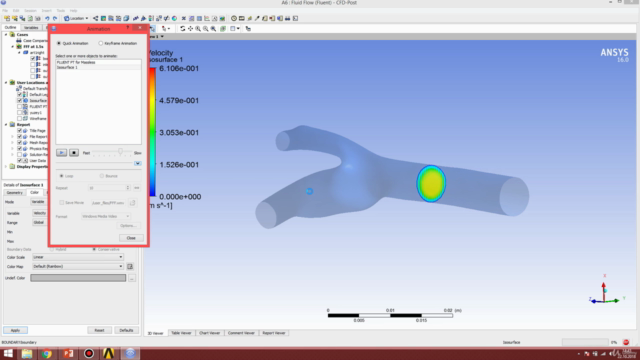
Task: Click the Color Map editor icon
Action: point(130,267)
